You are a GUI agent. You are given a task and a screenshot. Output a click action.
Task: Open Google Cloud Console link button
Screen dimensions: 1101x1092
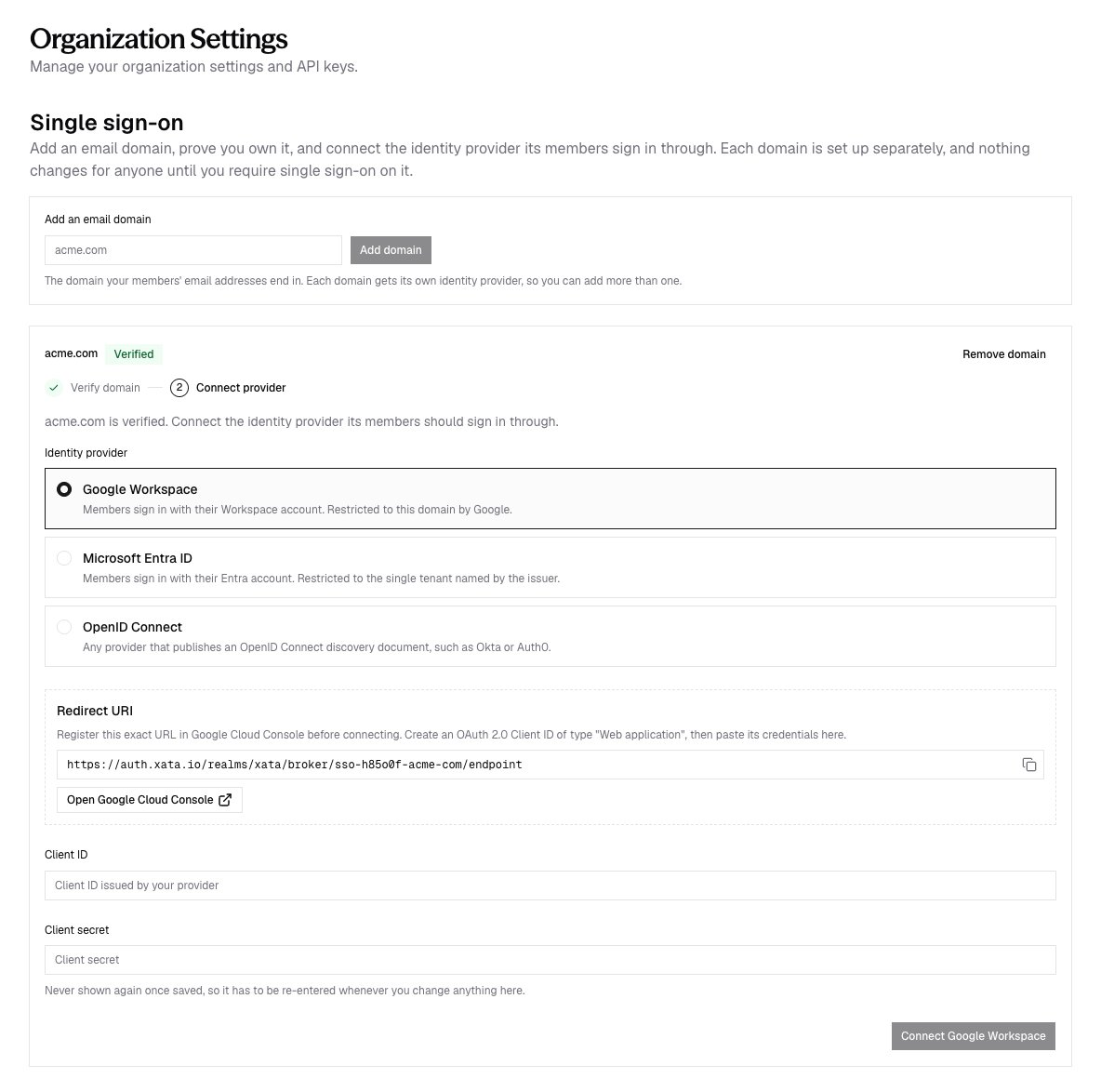pyautogui.click(x=150, y=800)
